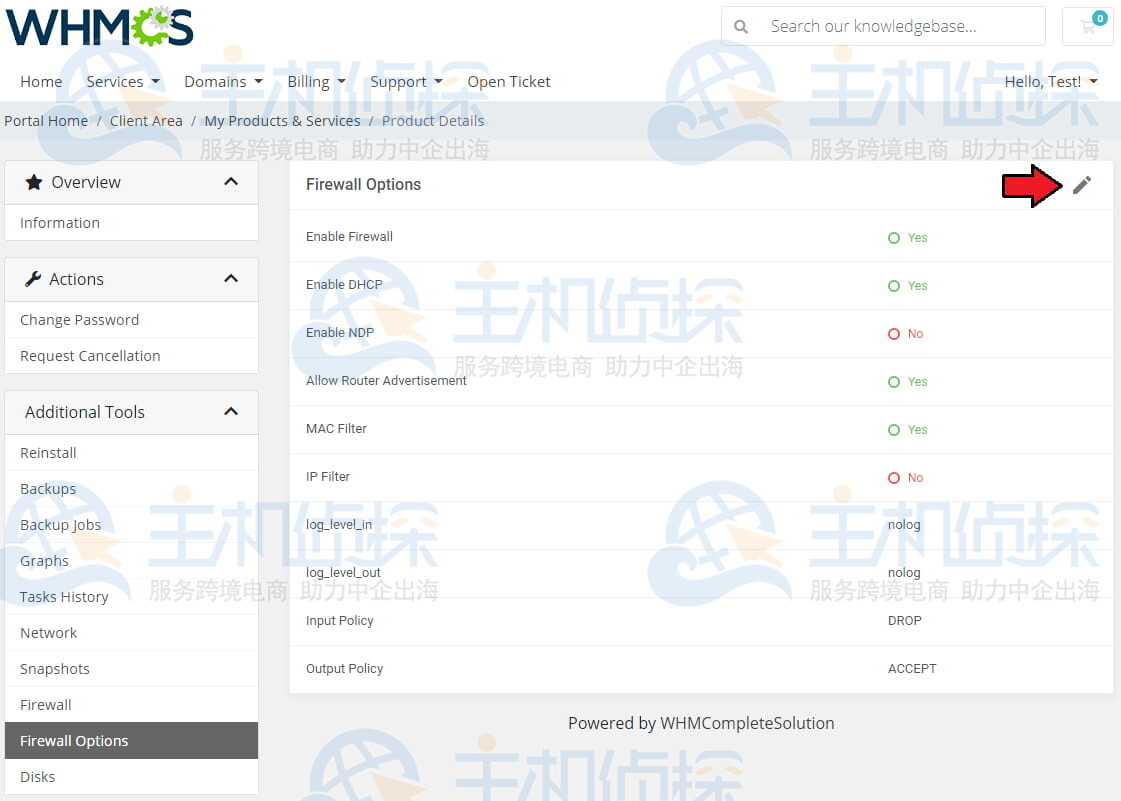Click the My Products & Services breadcrumb
The width and height of the screenshot is (1121, 801).
pos(282,121)
